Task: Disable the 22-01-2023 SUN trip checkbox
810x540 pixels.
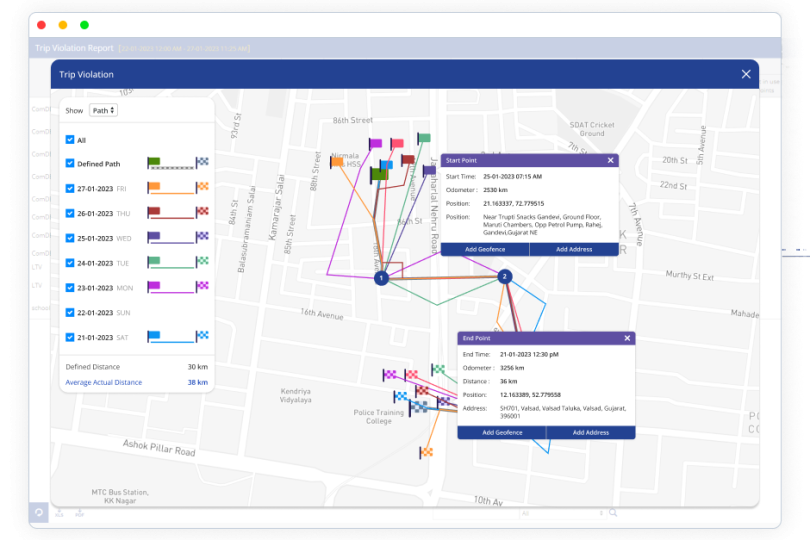Action: coord(70,311)
